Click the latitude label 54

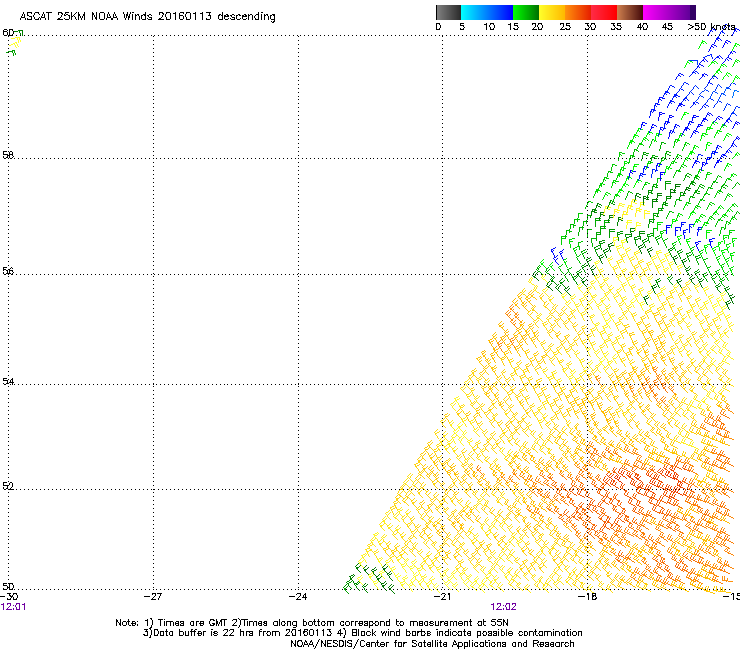coord(8,381)
